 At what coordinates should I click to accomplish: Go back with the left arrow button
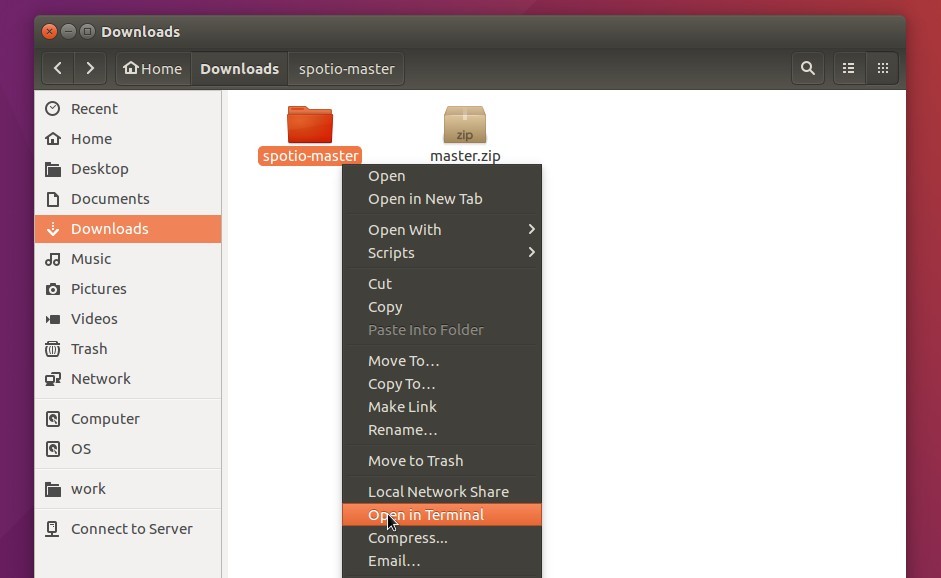[58, 68]
